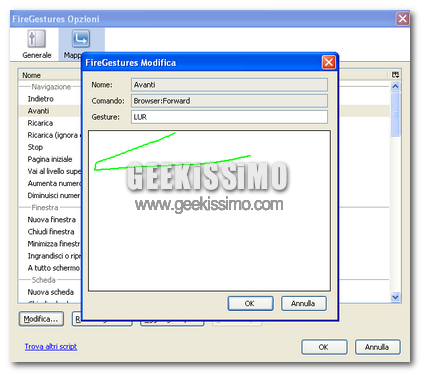Select the Aumenta numero row
Image resolution: width=421 pixels, height=373 pixels.
pos(50,183)
